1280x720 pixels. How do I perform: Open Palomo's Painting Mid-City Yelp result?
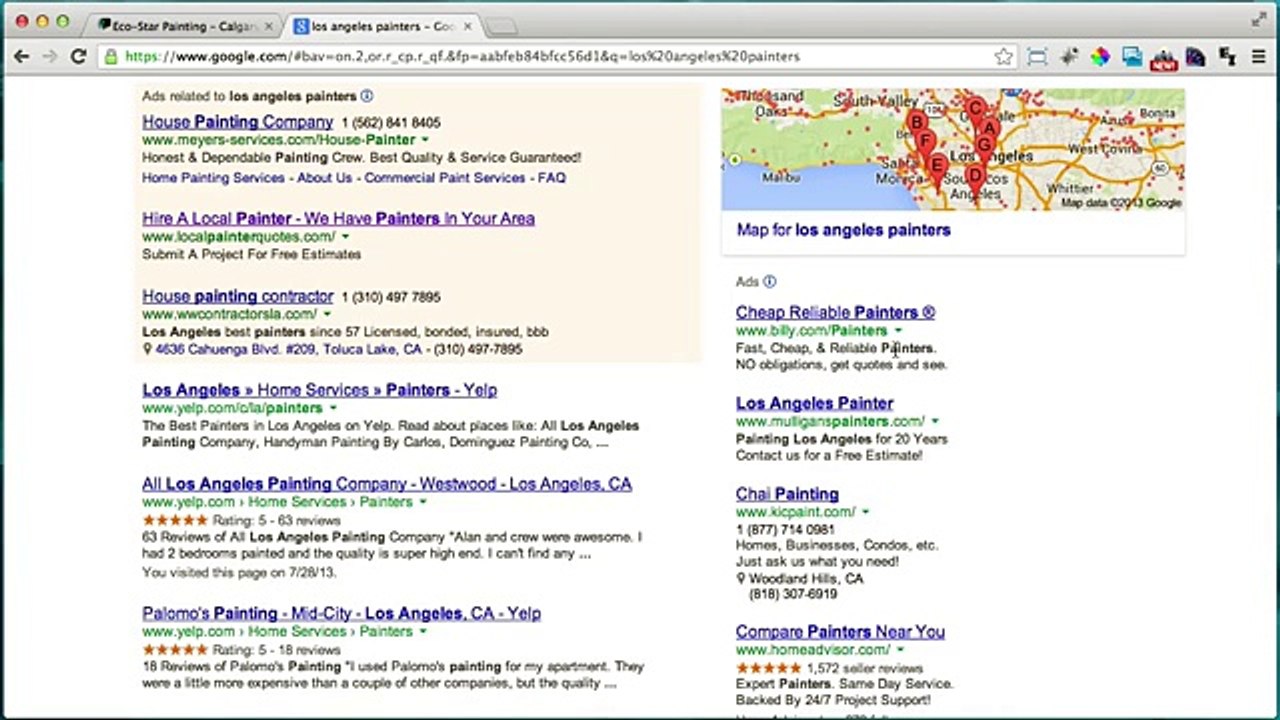(x=341, y=613)
